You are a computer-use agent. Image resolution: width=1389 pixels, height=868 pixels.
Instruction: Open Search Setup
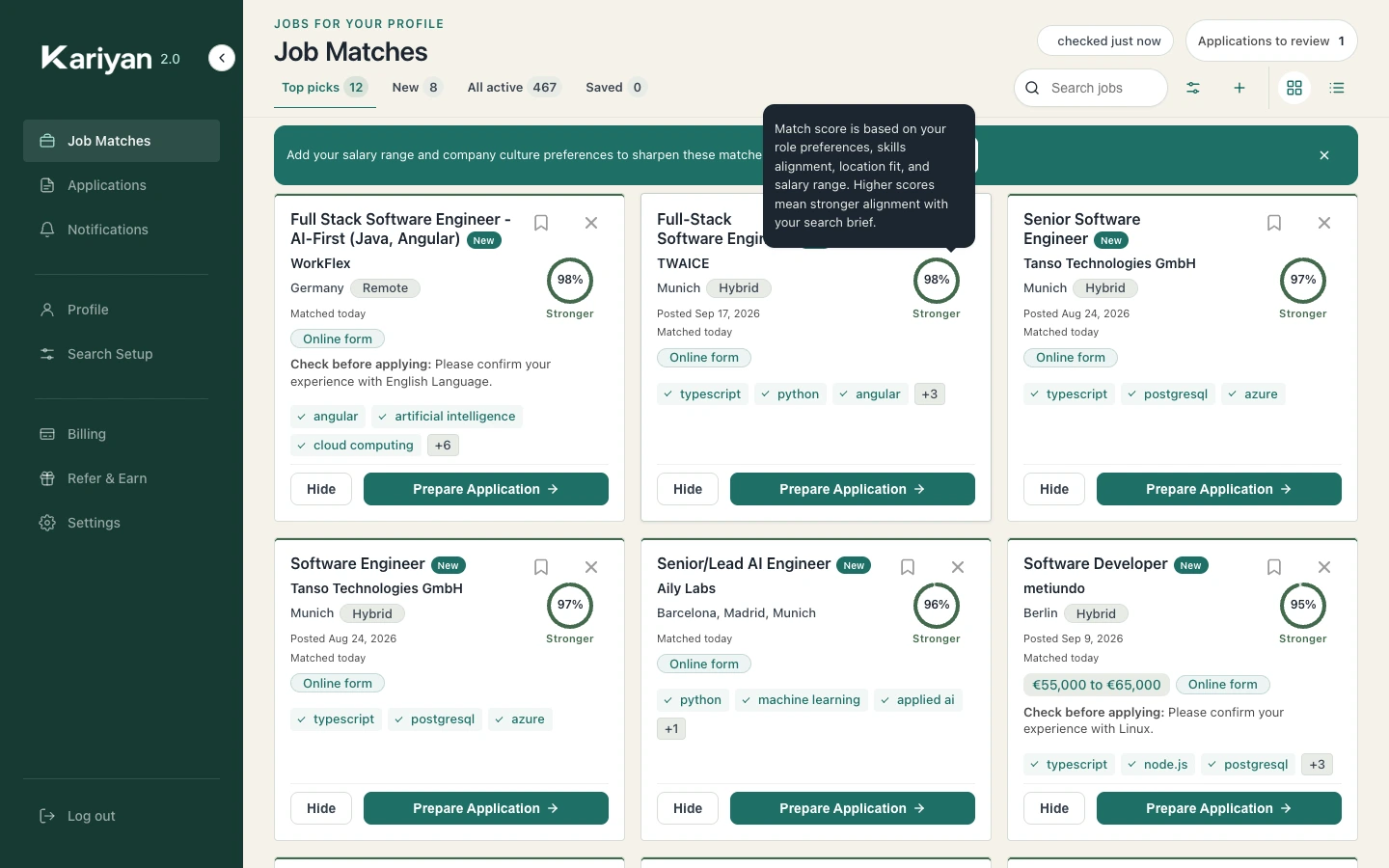point(122,354)
